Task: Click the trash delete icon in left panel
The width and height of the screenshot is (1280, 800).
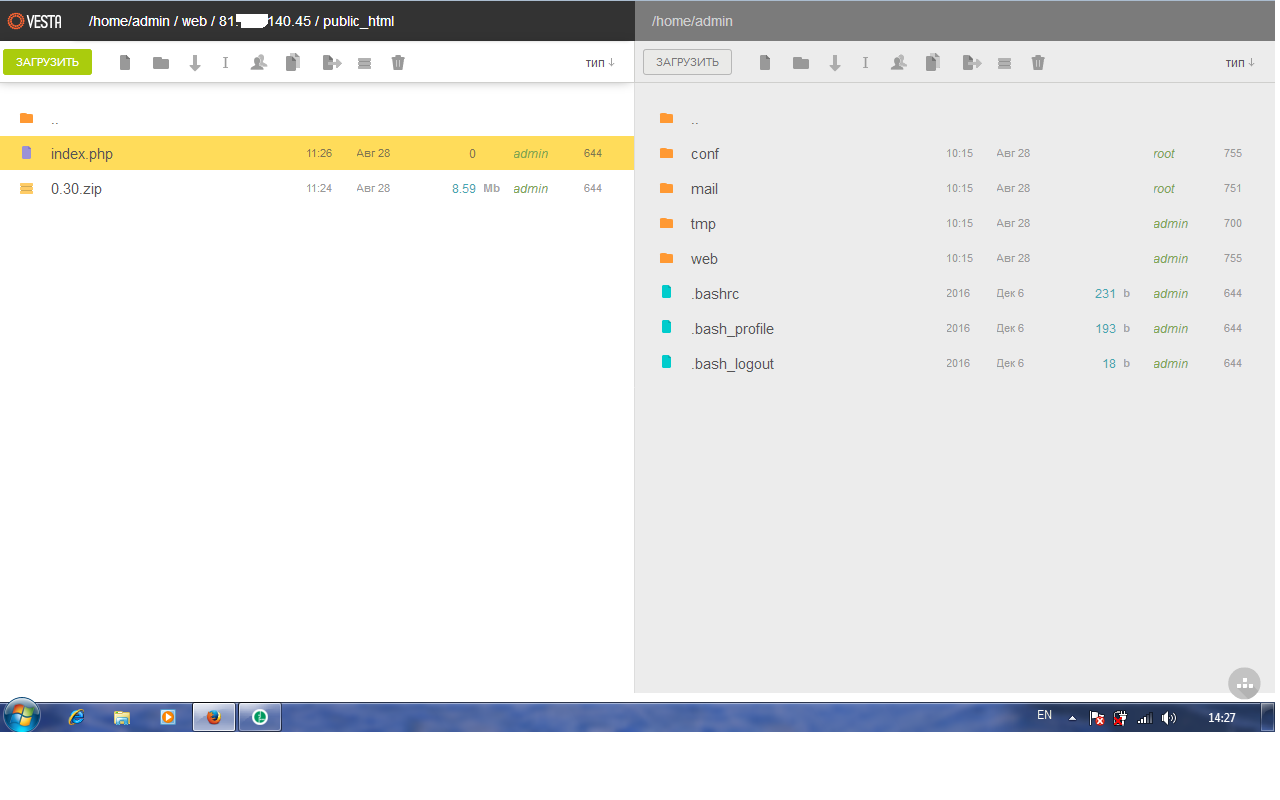Action: pos(398,63)
